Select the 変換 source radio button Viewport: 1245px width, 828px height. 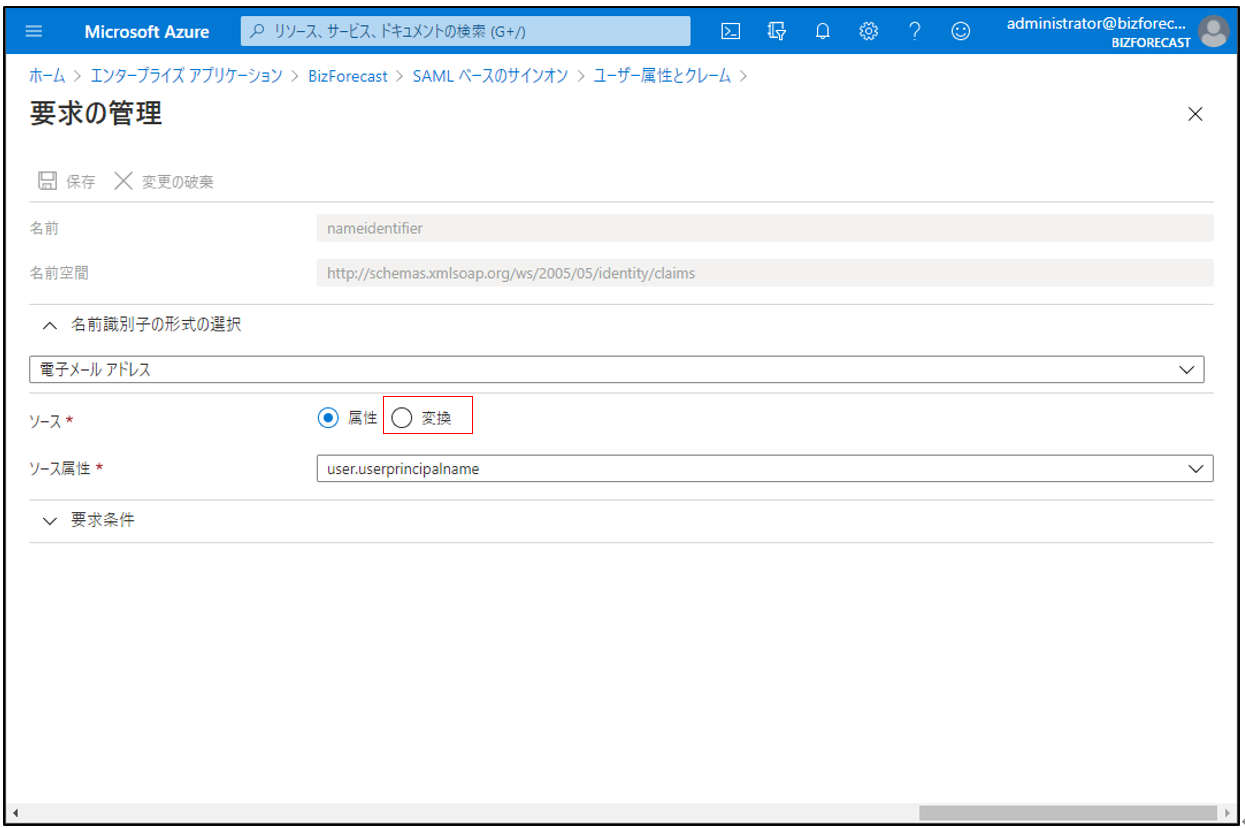tap(402, 418)
